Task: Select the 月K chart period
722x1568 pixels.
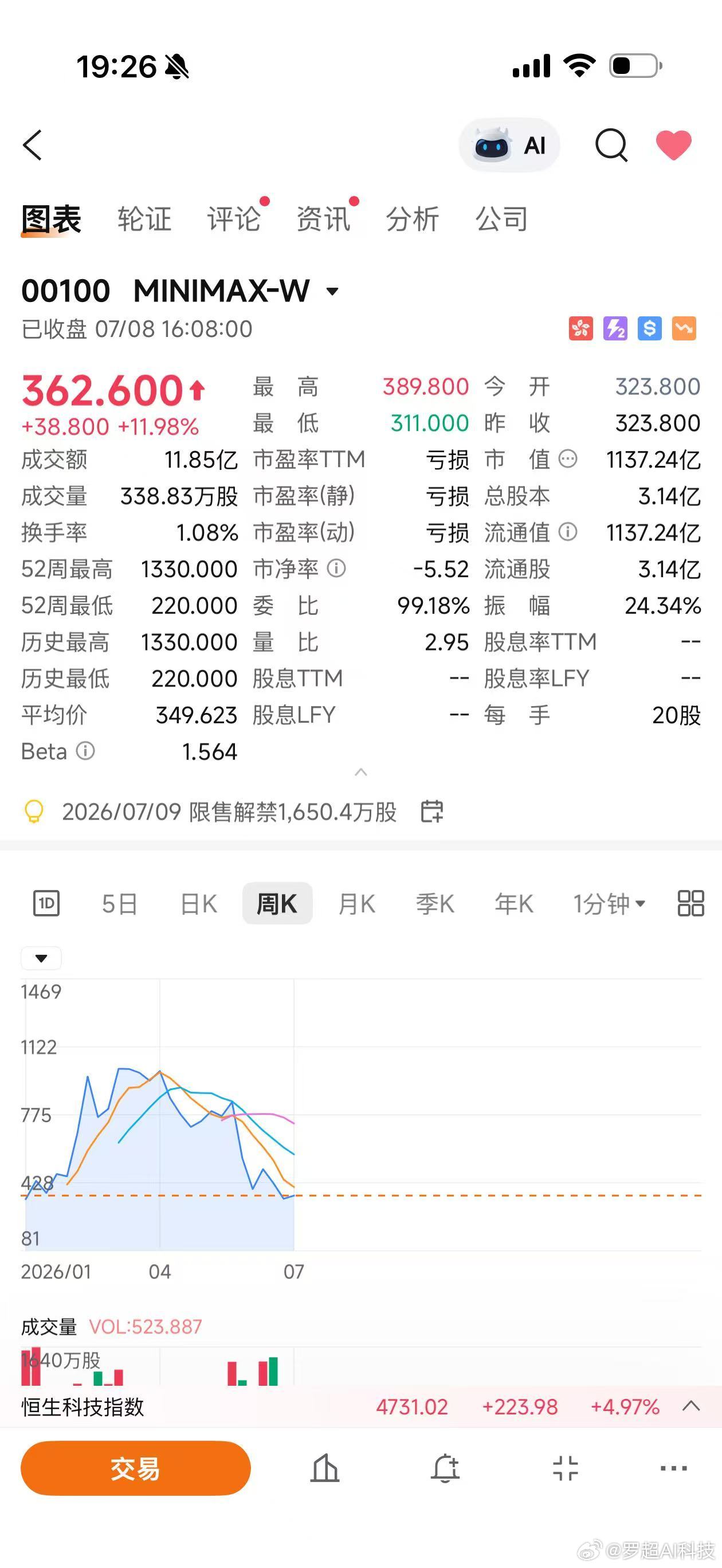Action: point(357,903)
